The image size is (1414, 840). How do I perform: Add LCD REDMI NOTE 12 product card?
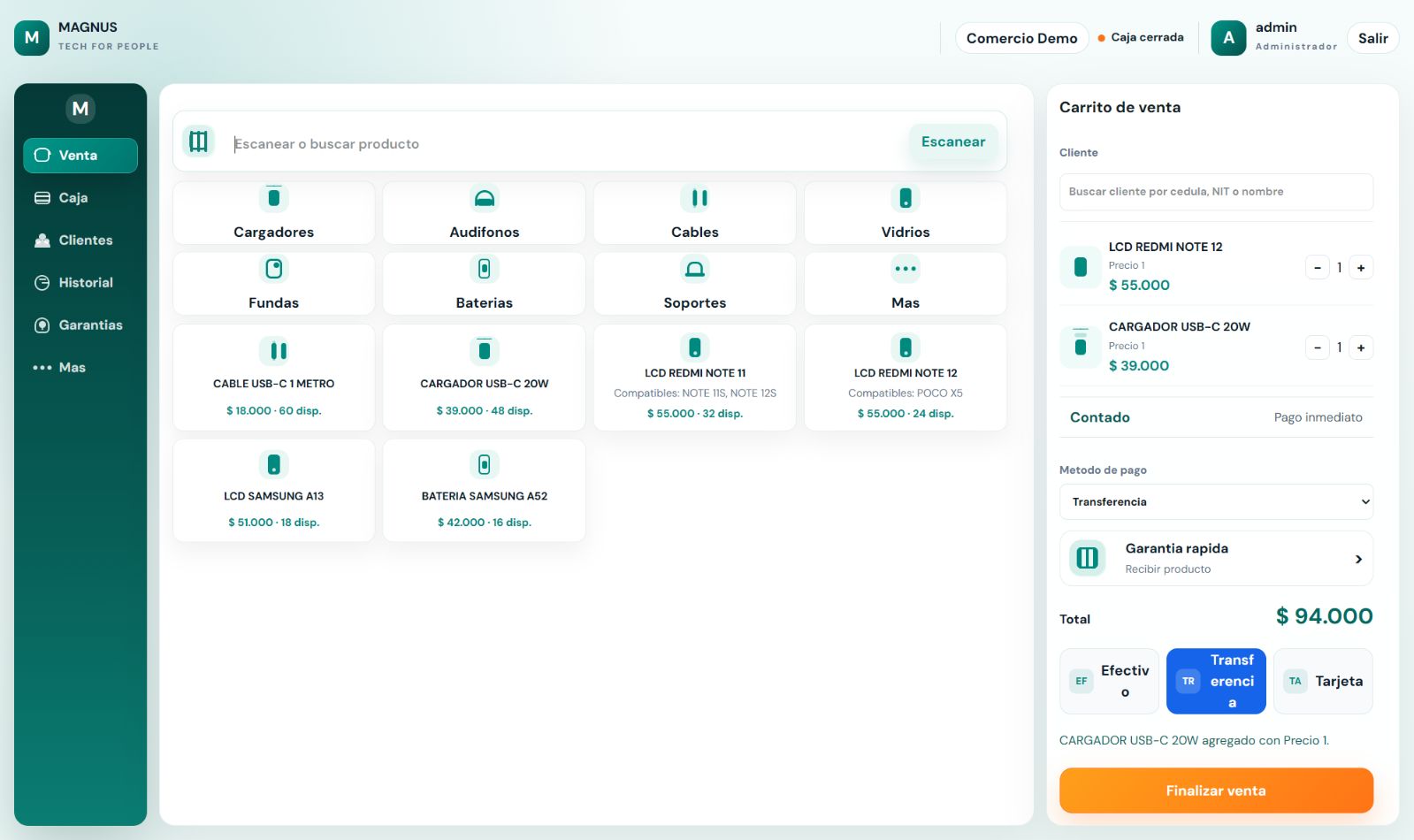(x=906, y=378)
